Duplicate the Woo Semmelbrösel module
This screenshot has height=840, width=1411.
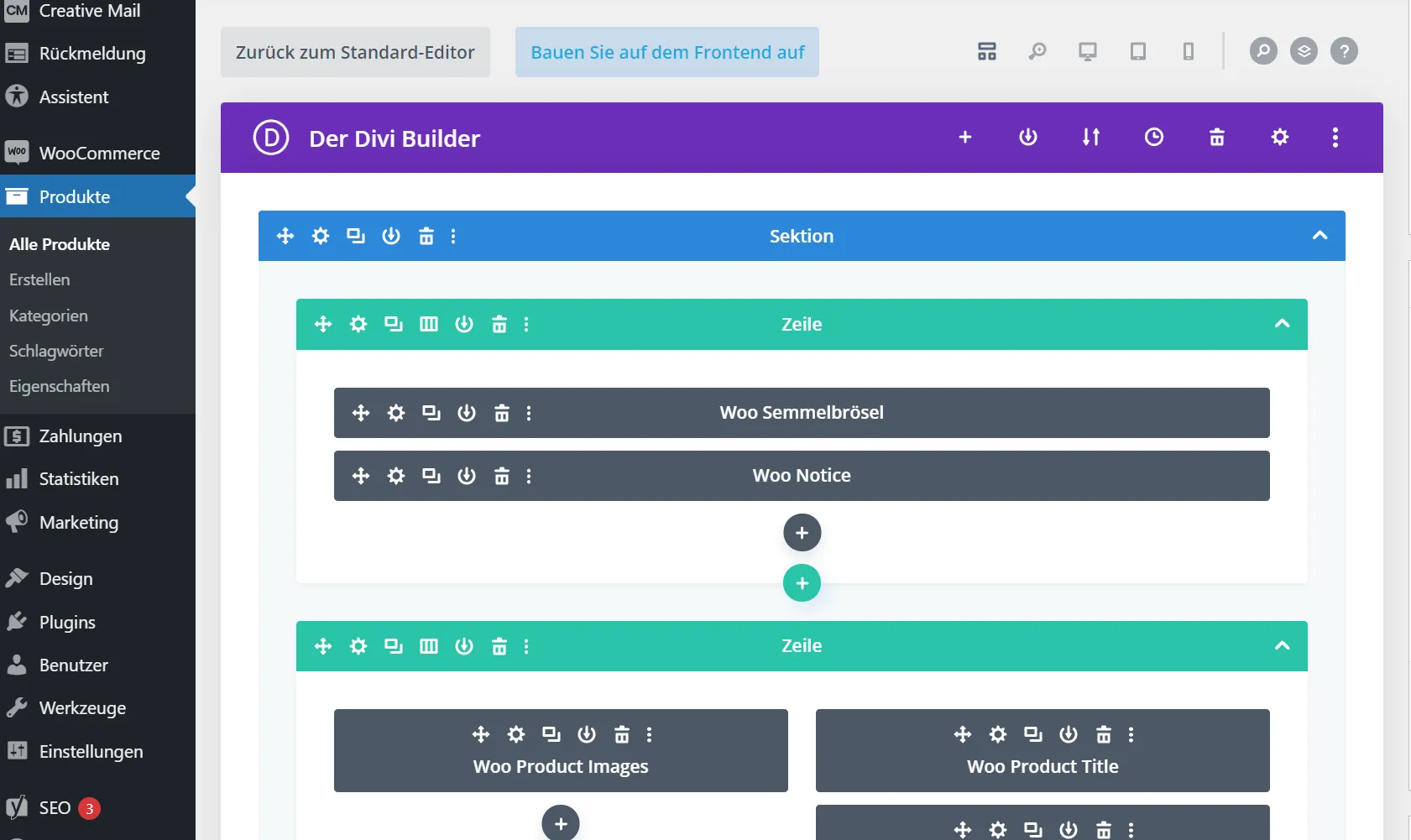click(431, 413)
